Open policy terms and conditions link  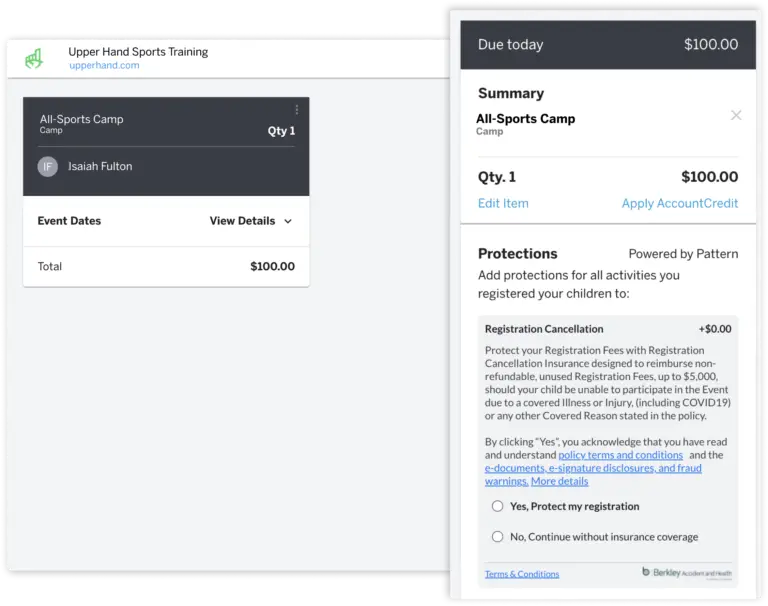(x=621, y=455)
